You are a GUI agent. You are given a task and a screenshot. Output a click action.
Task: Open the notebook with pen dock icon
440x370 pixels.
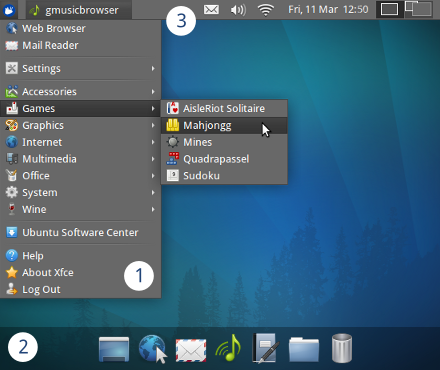[x=266, y=348]
